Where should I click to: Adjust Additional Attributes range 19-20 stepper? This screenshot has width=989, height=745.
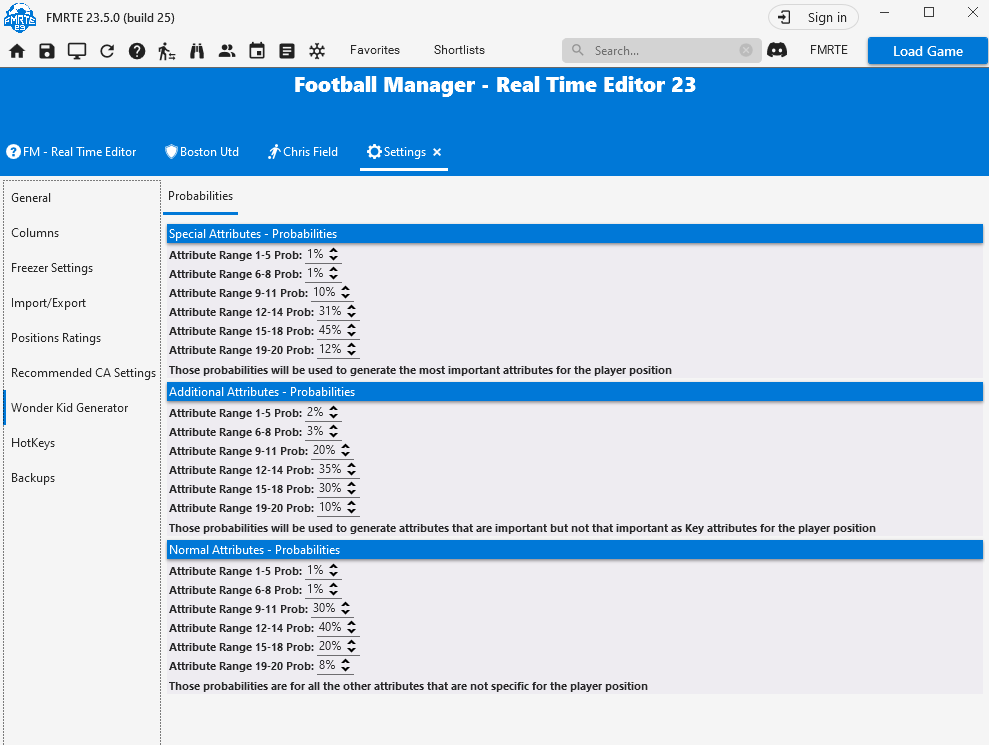[x=351, y=507]
